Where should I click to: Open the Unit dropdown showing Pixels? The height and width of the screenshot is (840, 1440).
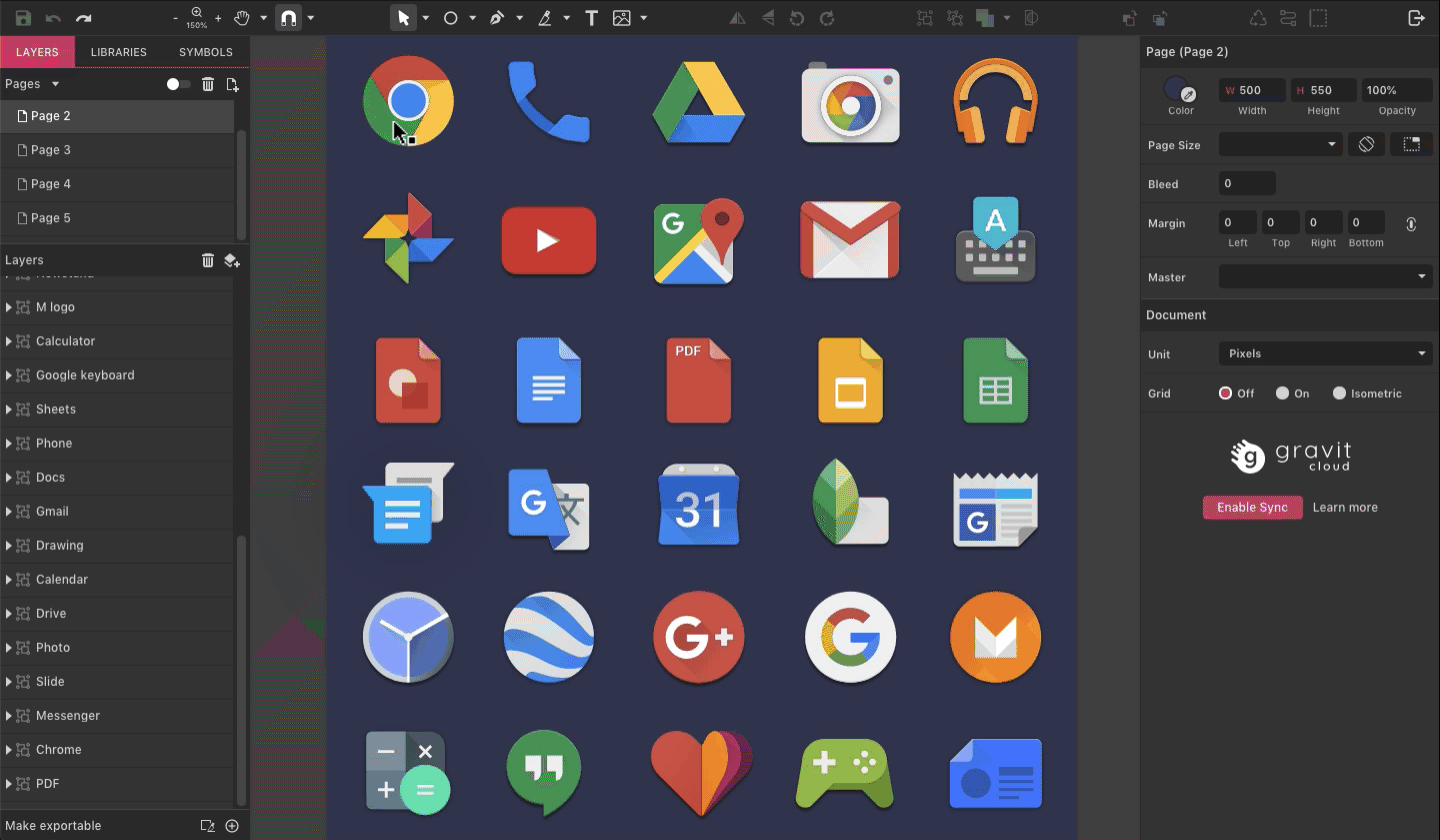pos(1325,353)
